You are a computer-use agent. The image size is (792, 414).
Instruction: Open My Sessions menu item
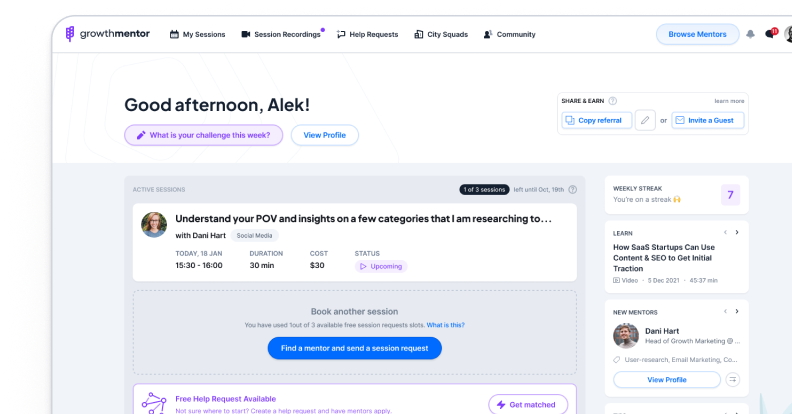(x=197, y=34)
